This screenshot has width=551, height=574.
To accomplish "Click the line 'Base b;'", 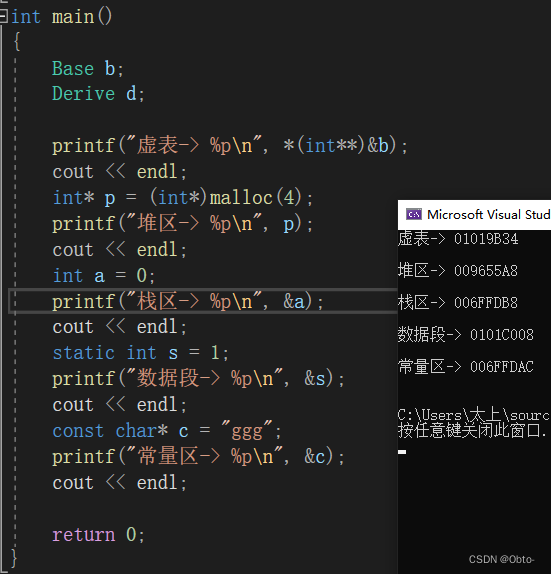I will coord(88,69).
